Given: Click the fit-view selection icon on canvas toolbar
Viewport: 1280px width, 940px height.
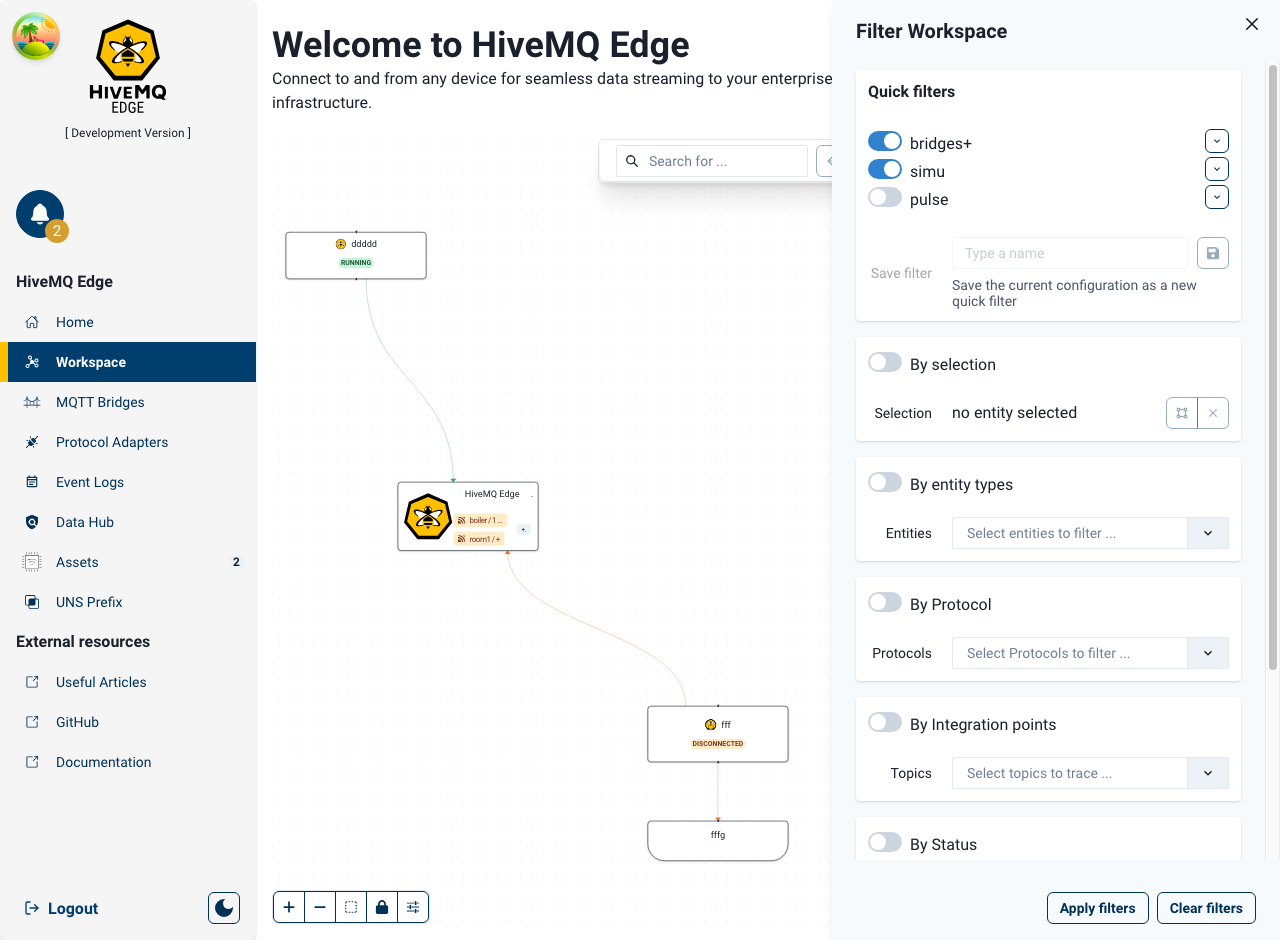Looking at the screenshot, I should 351,907.
